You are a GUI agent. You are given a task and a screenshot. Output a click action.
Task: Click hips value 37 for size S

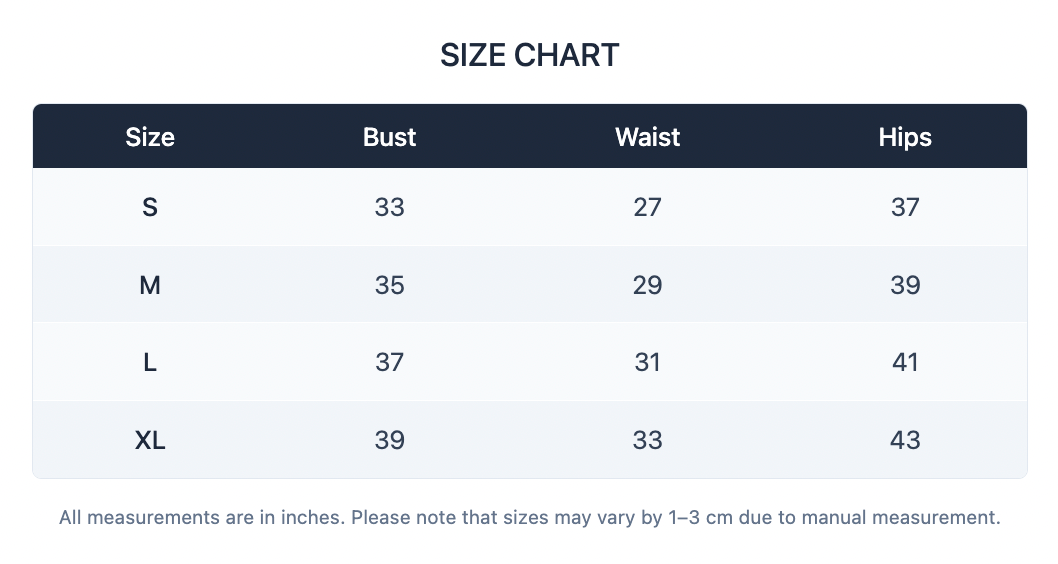pos(905,207)
